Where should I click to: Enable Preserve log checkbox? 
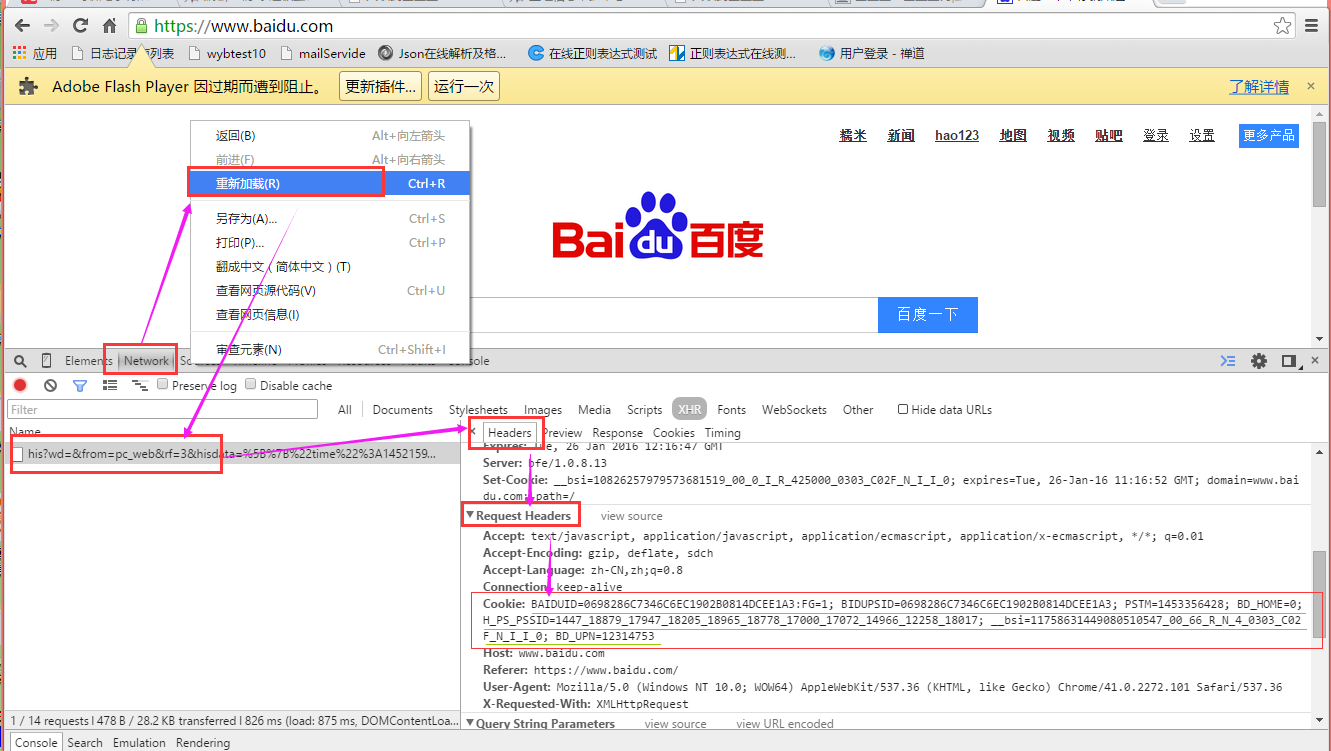point(163,385)
